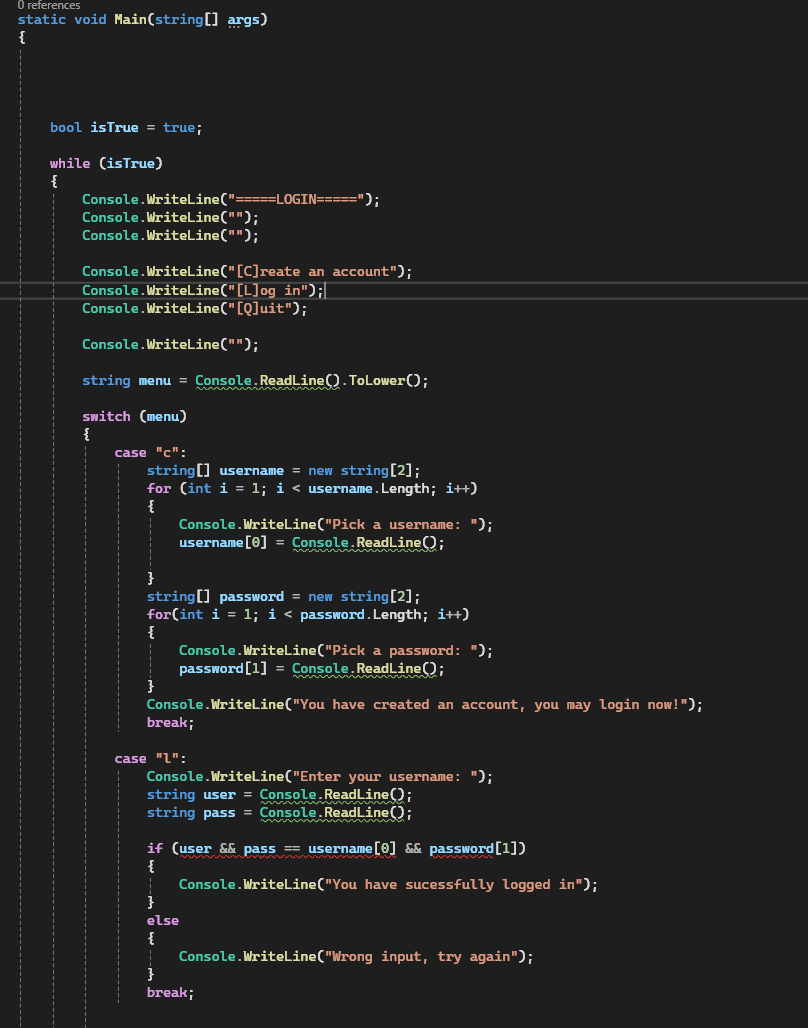The image size is (808, 1028).
Task: Click "You have sucessfully logged in" string
Action: click(x=453, y=884)
